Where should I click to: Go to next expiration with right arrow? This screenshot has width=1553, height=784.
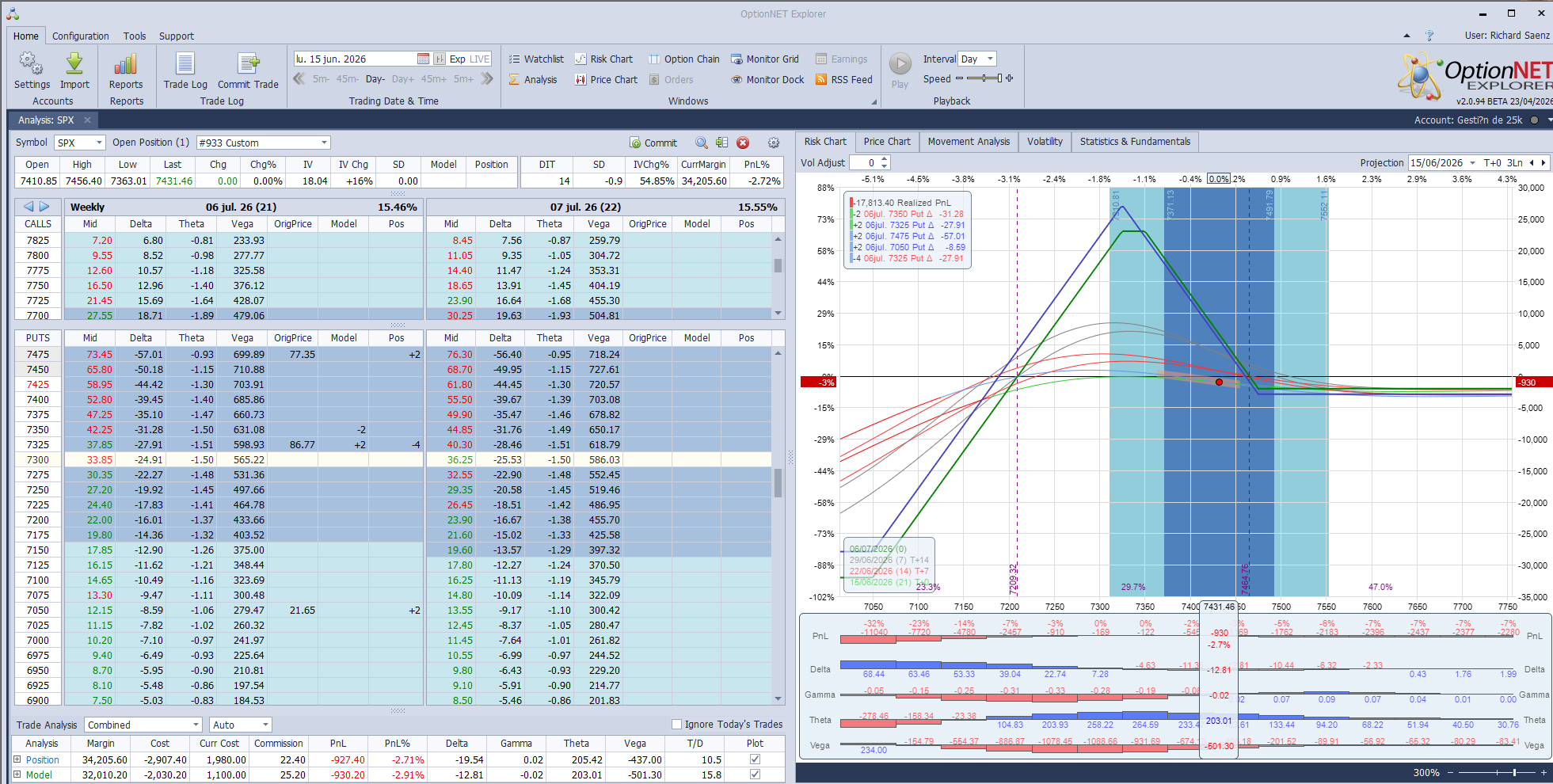click(x=44, y=207)
